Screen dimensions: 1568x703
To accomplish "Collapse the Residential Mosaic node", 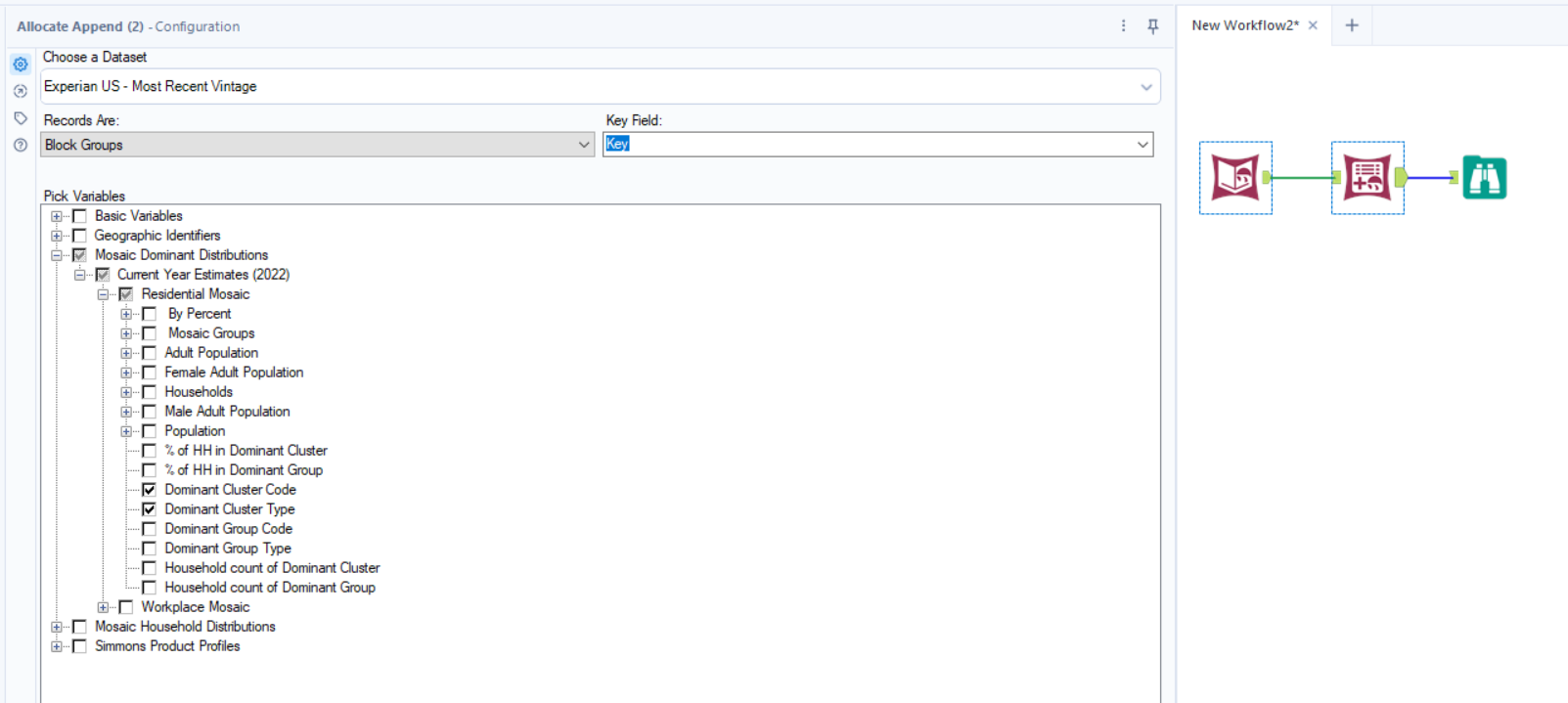I will (x=103, y=294).
